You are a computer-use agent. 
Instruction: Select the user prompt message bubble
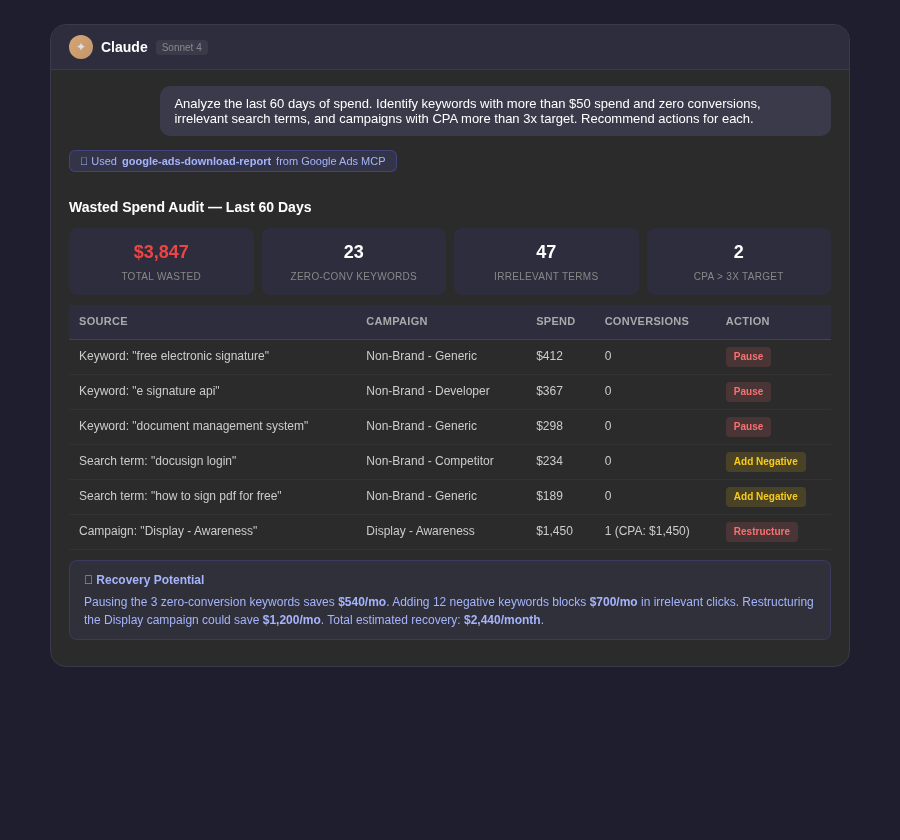click(495, 110)
